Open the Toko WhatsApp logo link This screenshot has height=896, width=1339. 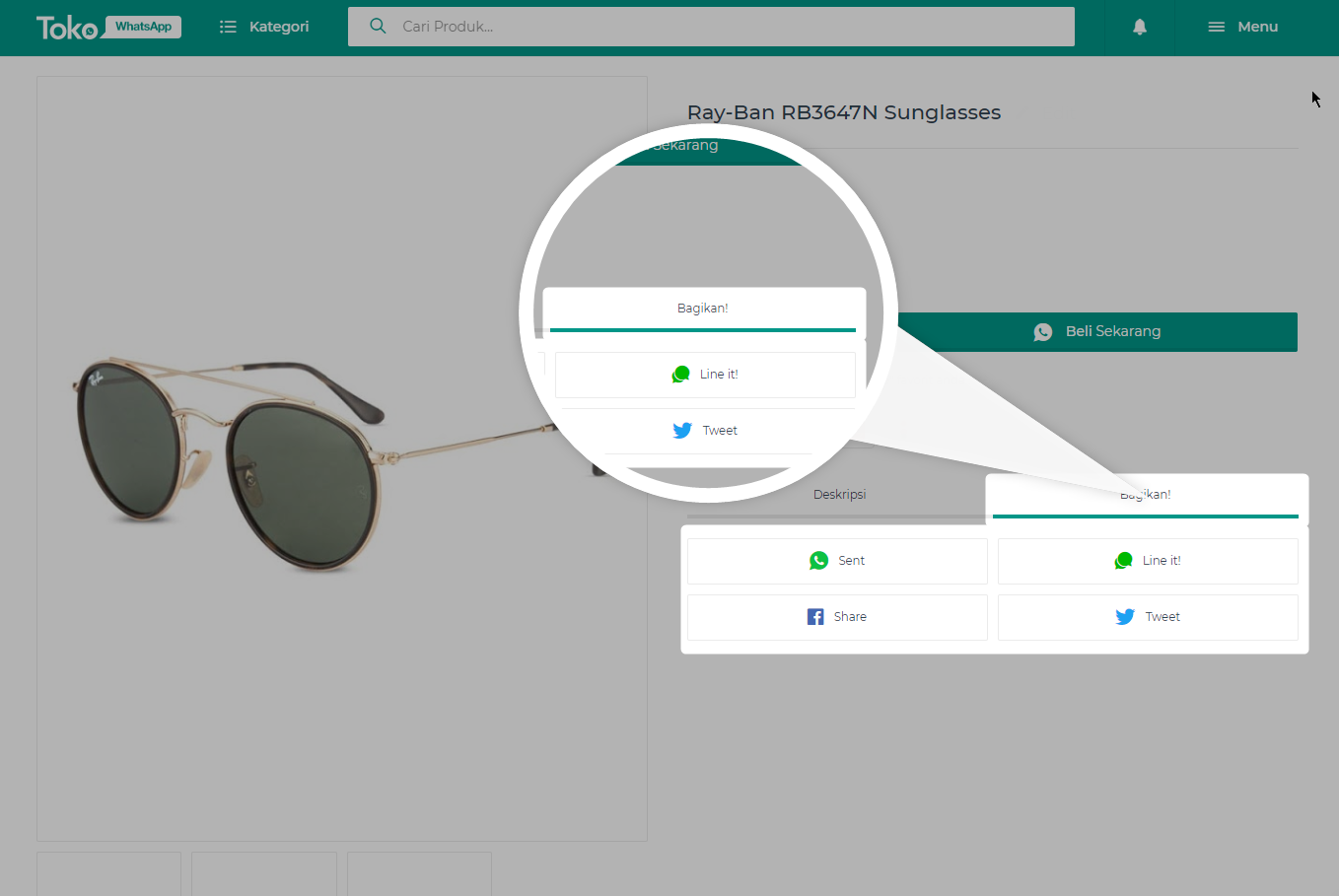(x=108, y=27)
